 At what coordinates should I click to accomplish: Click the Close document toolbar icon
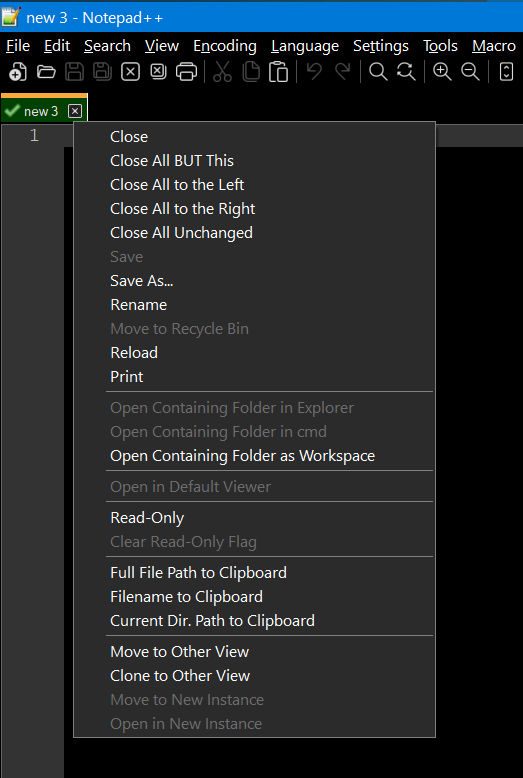point(131,72)
